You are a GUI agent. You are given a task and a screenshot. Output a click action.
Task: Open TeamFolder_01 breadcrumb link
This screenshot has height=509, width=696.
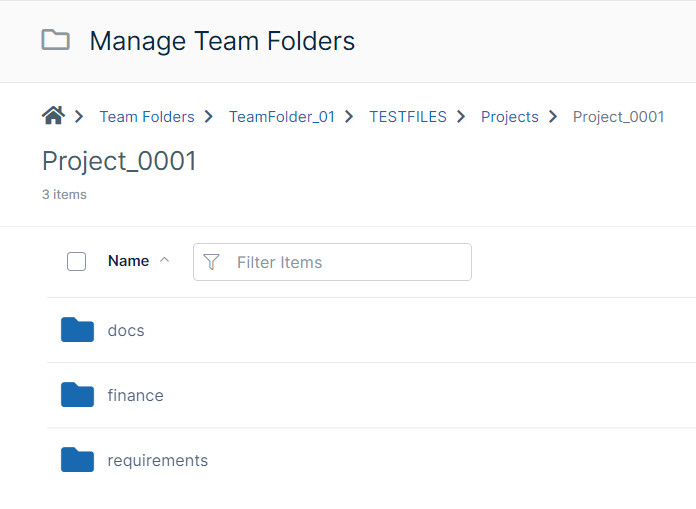click(x=282, y=117)
